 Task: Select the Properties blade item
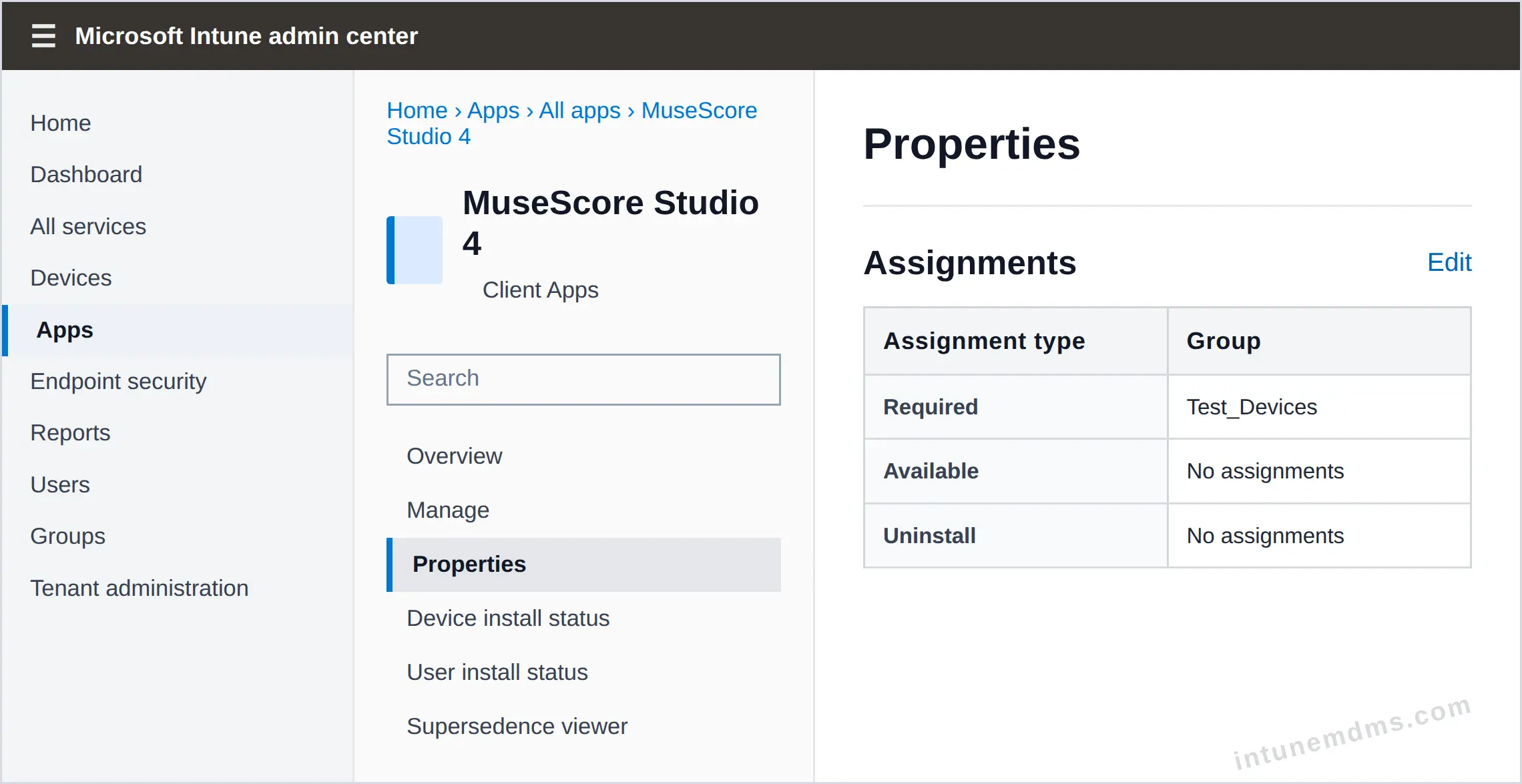coord(583,564)
